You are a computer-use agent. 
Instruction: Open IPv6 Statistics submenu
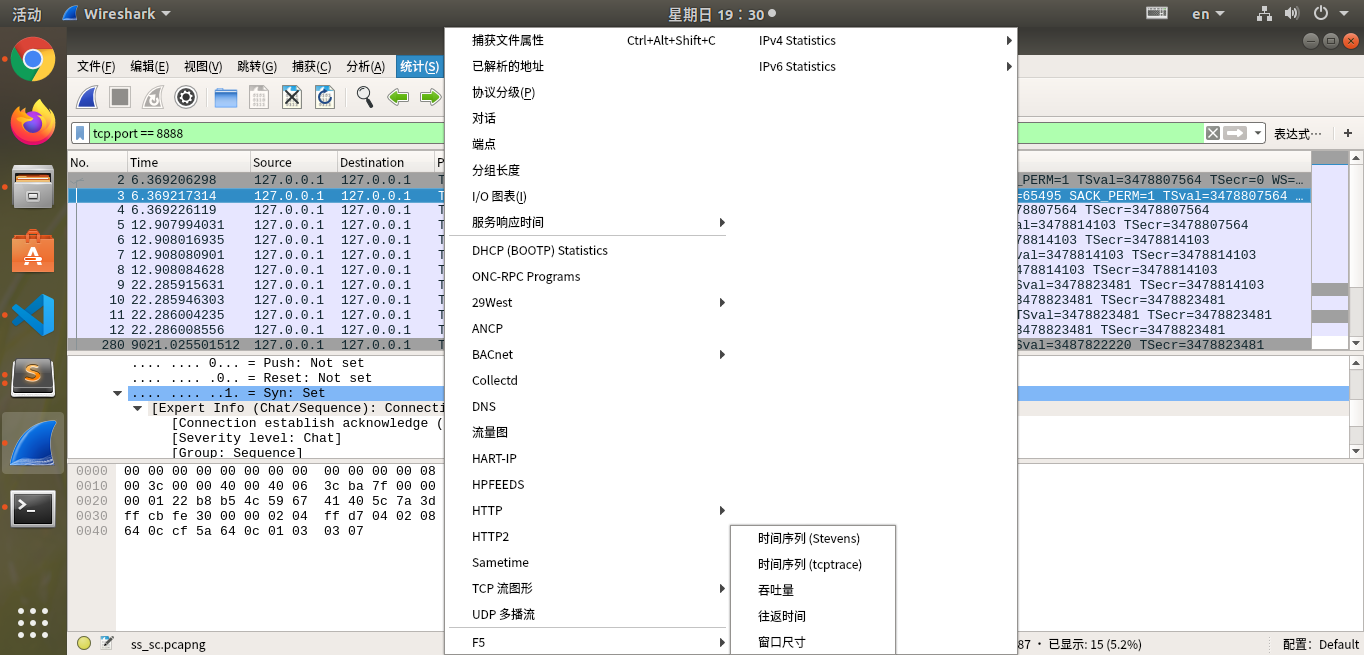pos(884,67)
